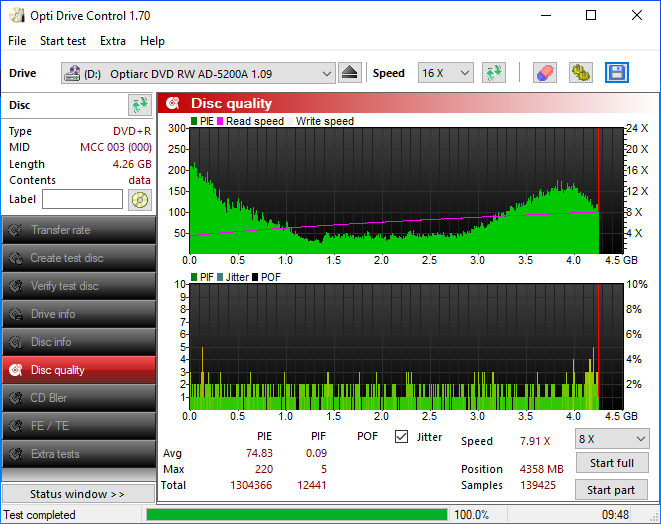The height and width of the screenshot is (524, 661).
Task: Click the disc Label input field
Action: click(83, 199)
